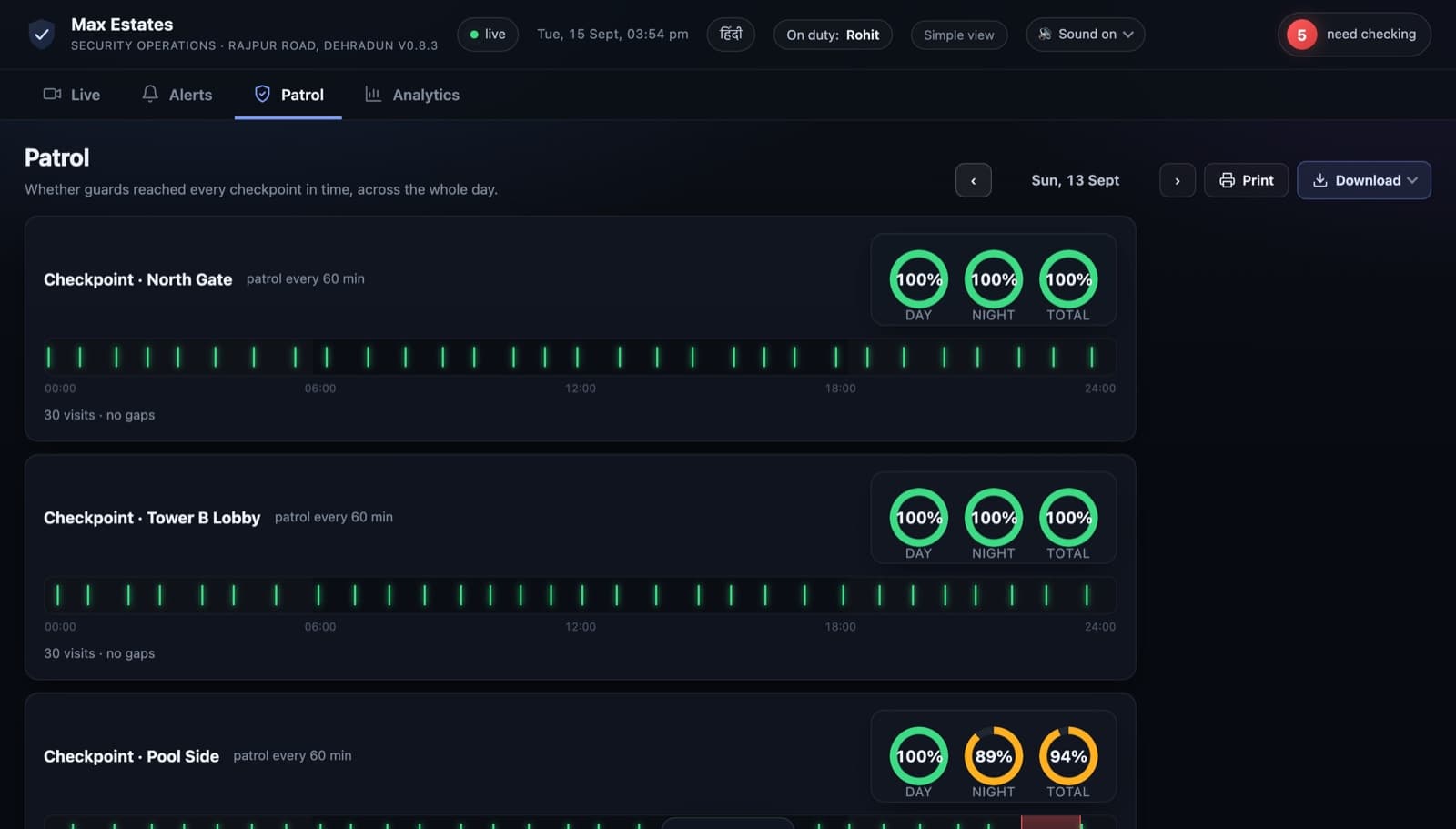Click Pool Side TOTAL 94% ring

(x=1068, y=756)
